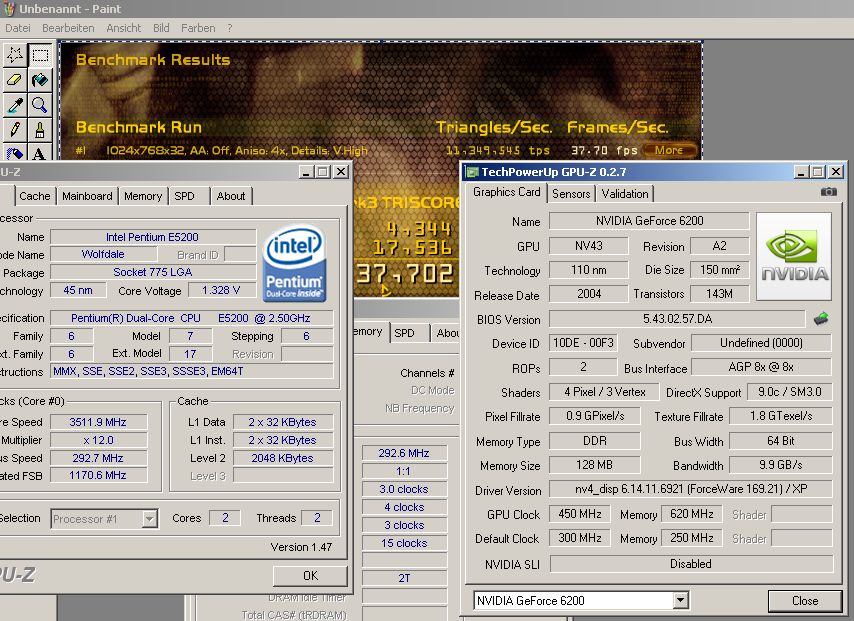854x621 pixels.
Task: Click the rated FSB value 1170.6 MHz
Action: coord(98,476)
